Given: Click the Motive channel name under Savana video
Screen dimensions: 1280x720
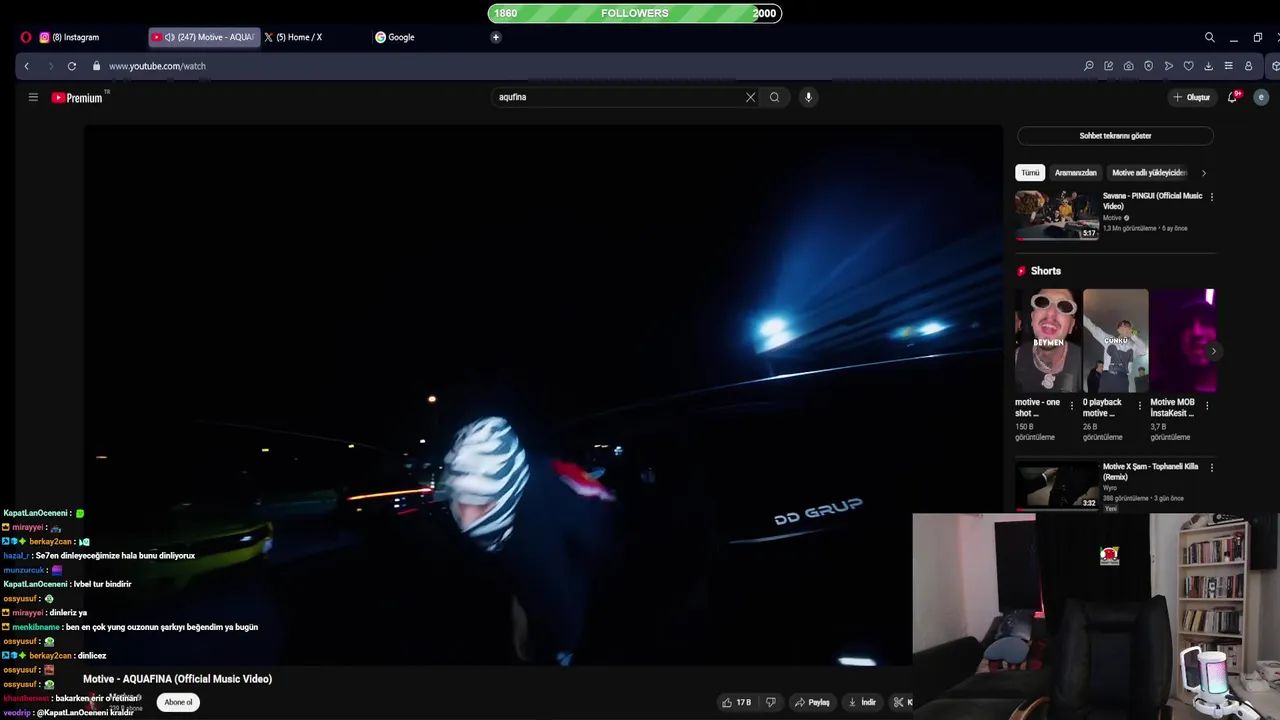Looking at the screenshot, I should click(x=1112, y=218).
